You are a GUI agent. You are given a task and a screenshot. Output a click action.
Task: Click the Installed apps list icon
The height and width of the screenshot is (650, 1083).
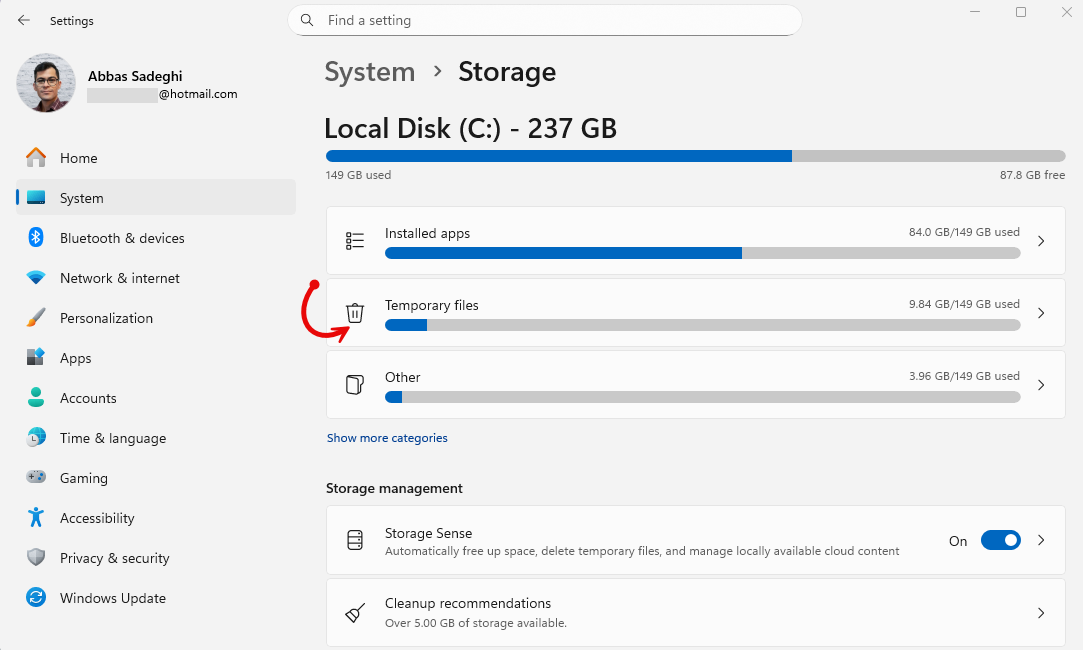click(x=355, y=241)
